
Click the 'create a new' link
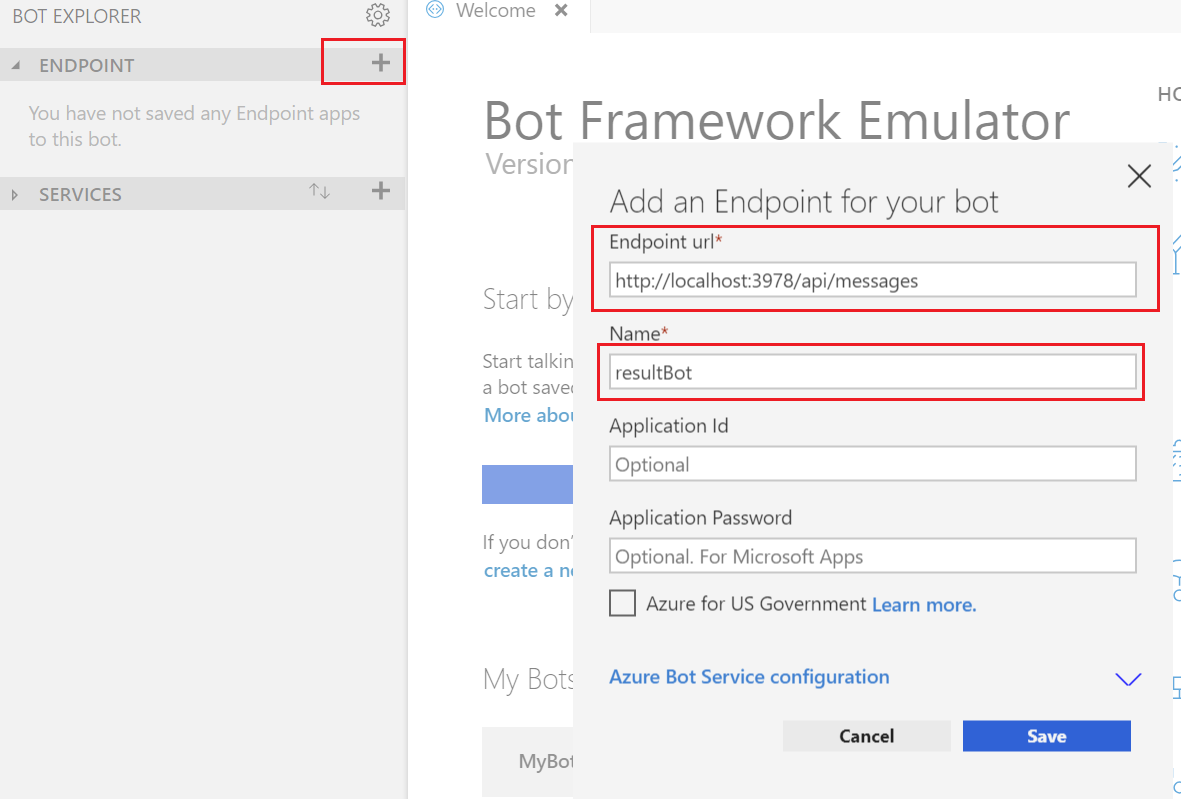[x=528, y=570]
